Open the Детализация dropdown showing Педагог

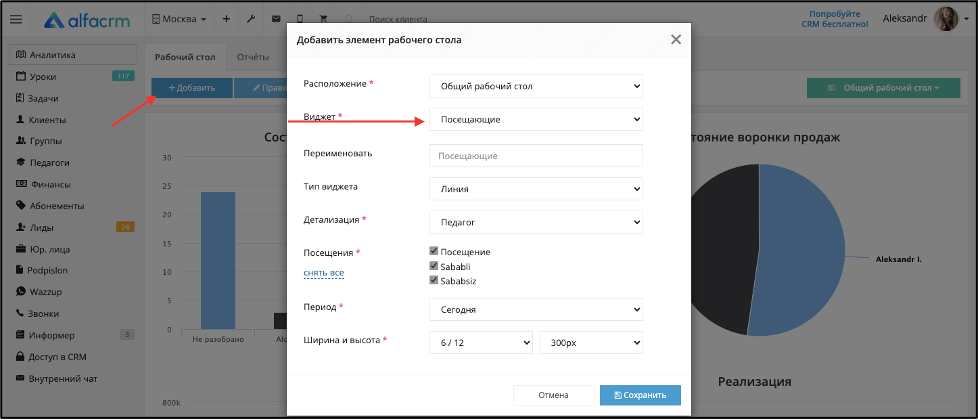[x=536, y=222]
